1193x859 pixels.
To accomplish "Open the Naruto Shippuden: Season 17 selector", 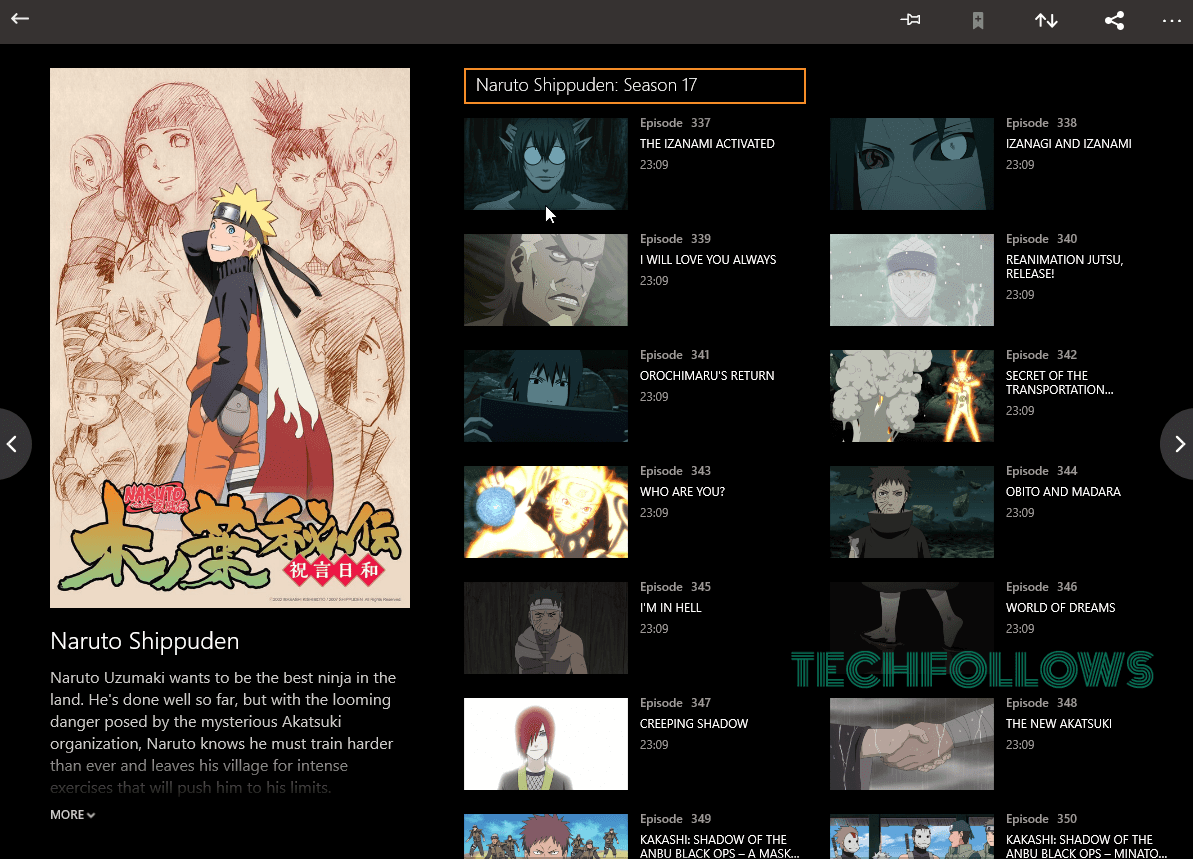I will point(635,85).
